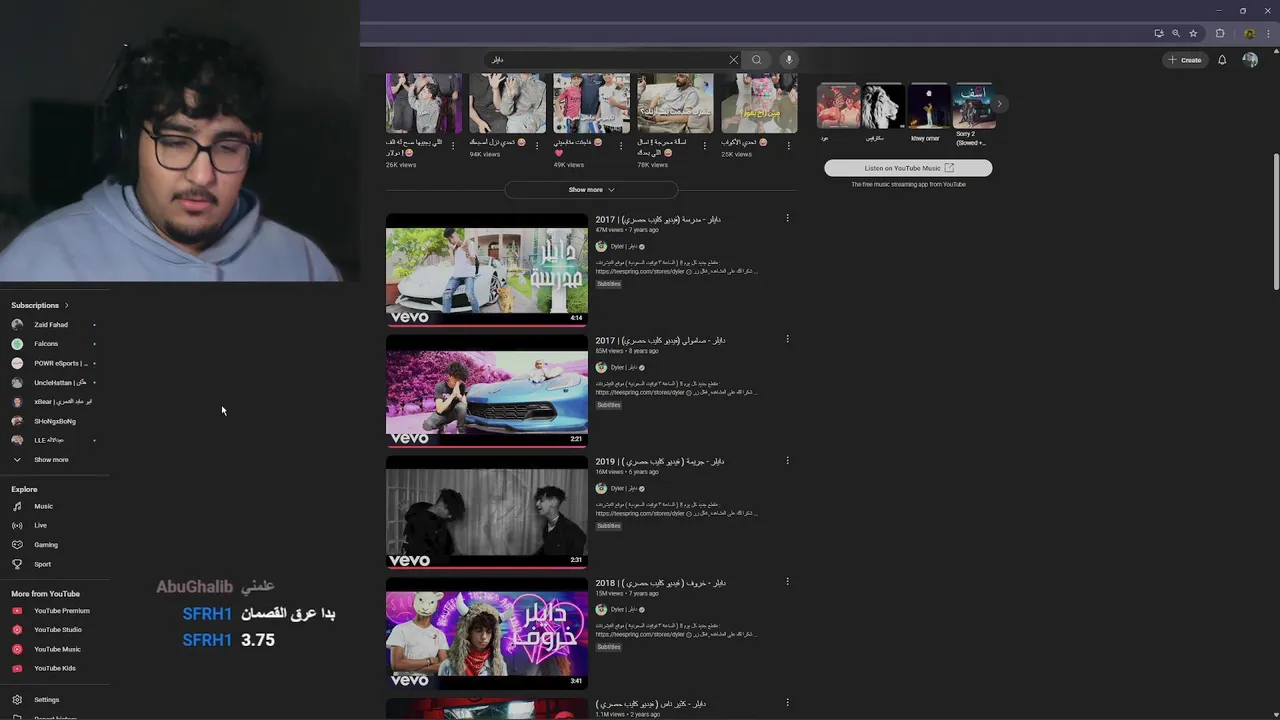
Task: Open SHoNgxBoNg subscription channel
Action: coord(55,421)
